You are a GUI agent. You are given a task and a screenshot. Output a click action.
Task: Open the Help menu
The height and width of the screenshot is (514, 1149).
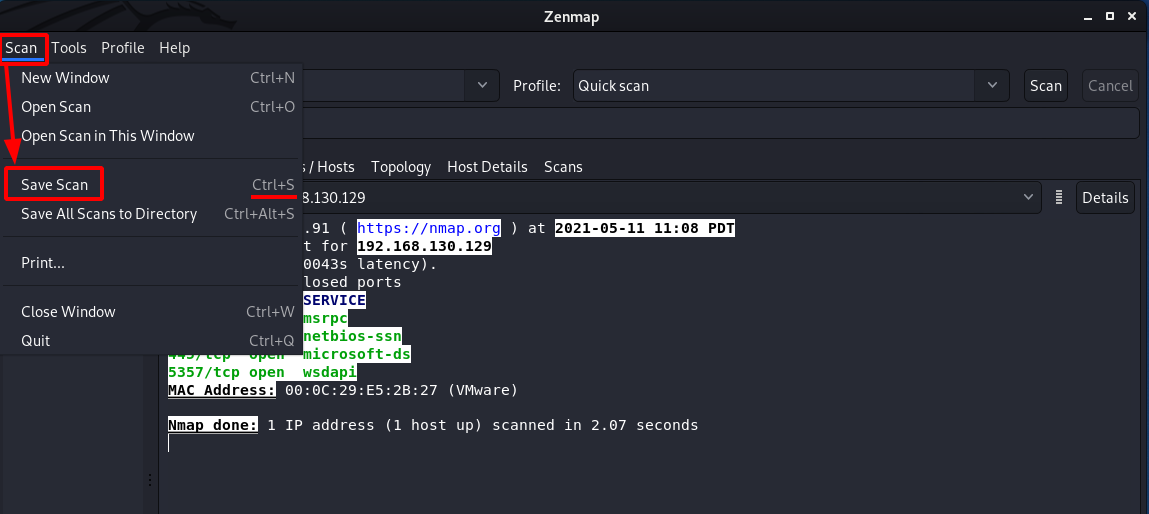pos(174,48)
